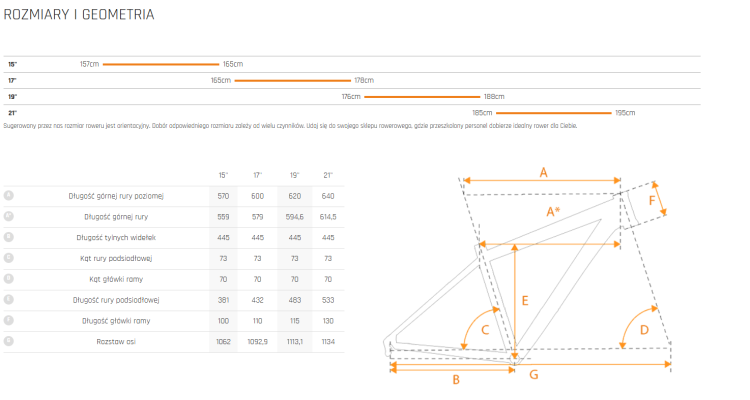This screenshot has width=750, height=400.
Task: Click the circular A icon beside Długość górnej rury poziomej
Action: 9,195
